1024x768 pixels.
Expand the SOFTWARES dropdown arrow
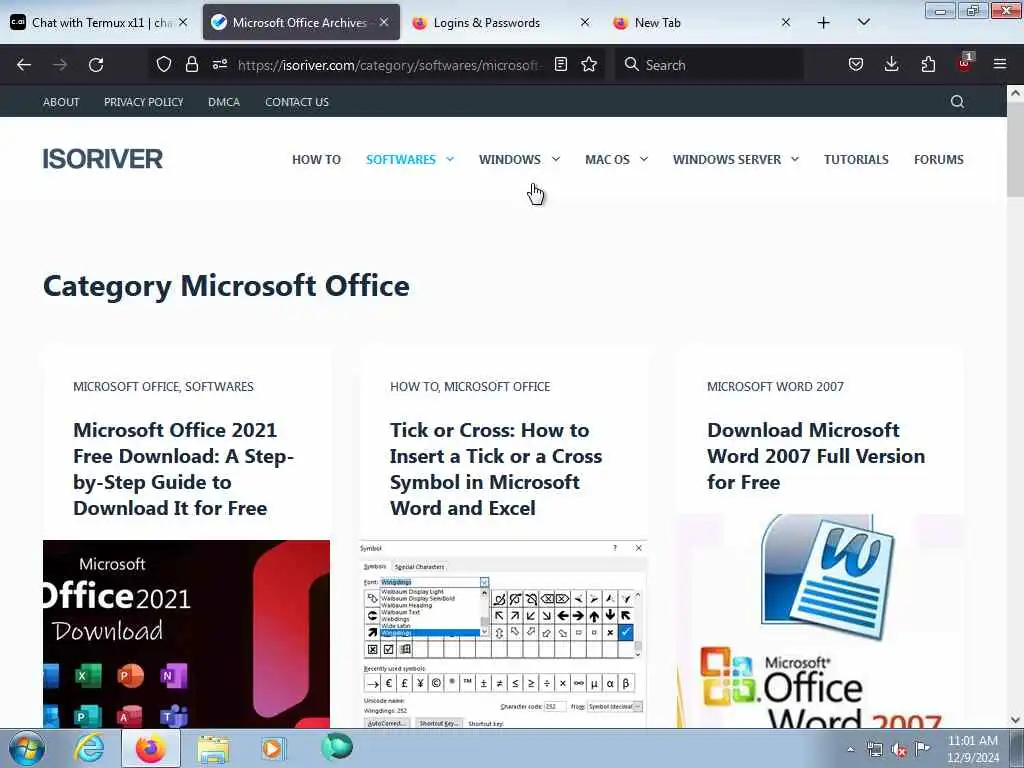450,159
